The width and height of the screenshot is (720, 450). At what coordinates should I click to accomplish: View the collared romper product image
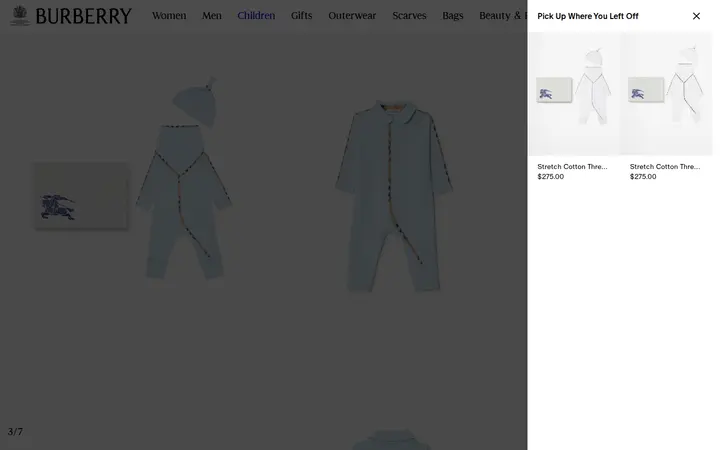tap(394, 195)
